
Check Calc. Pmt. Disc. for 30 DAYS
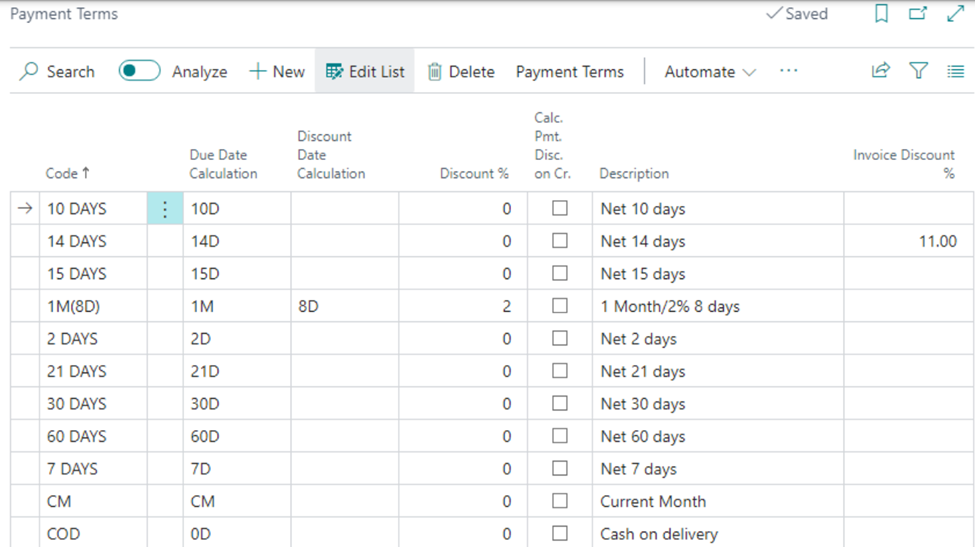(560, 403)
